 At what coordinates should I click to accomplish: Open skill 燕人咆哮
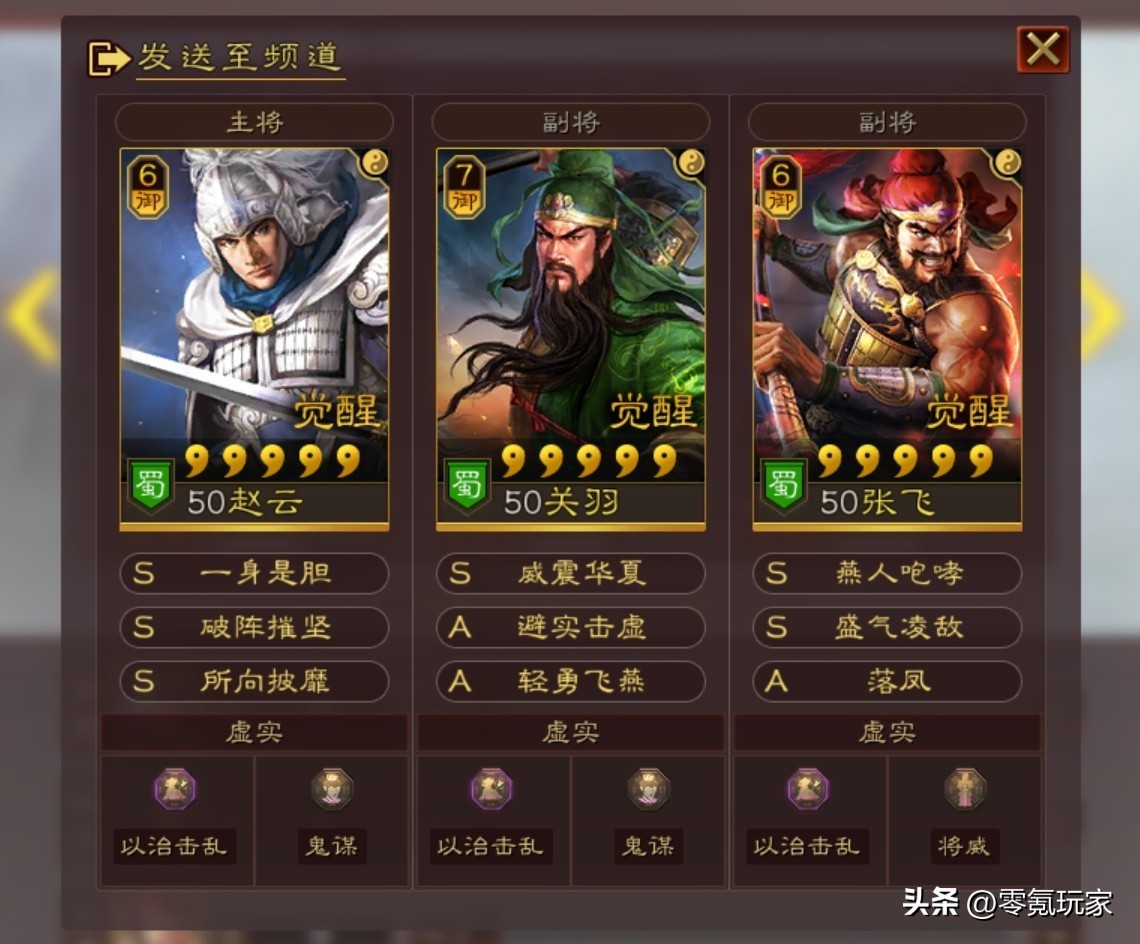[x=887, y=573]
